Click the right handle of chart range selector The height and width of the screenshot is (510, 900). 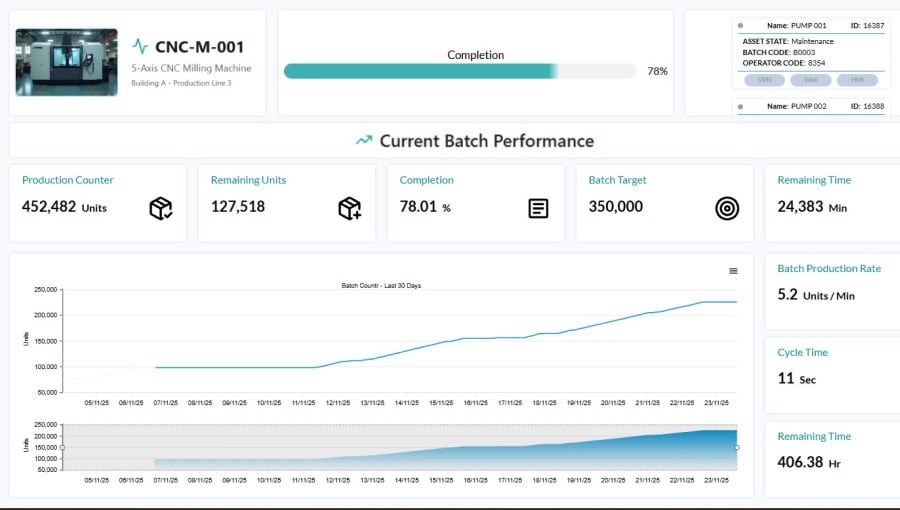click(x=737, y=447)
